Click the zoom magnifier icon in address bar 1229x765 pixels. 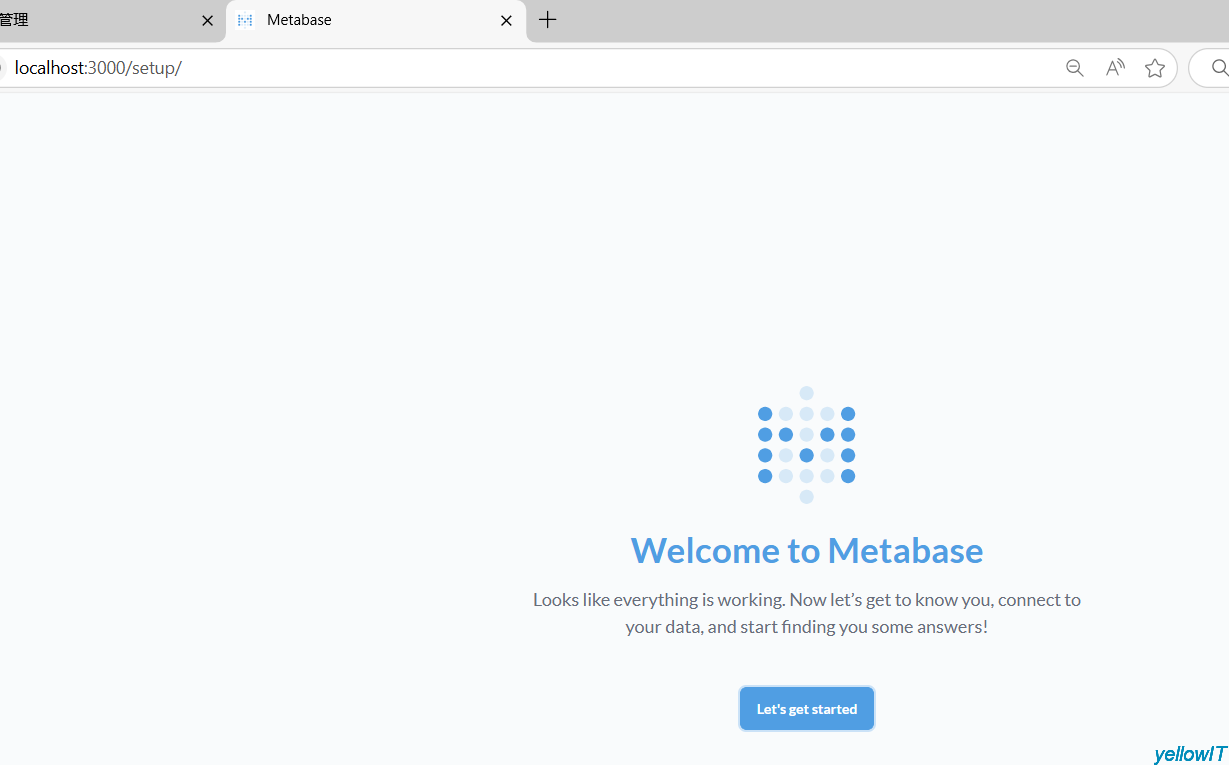[x=1075, y=68]
